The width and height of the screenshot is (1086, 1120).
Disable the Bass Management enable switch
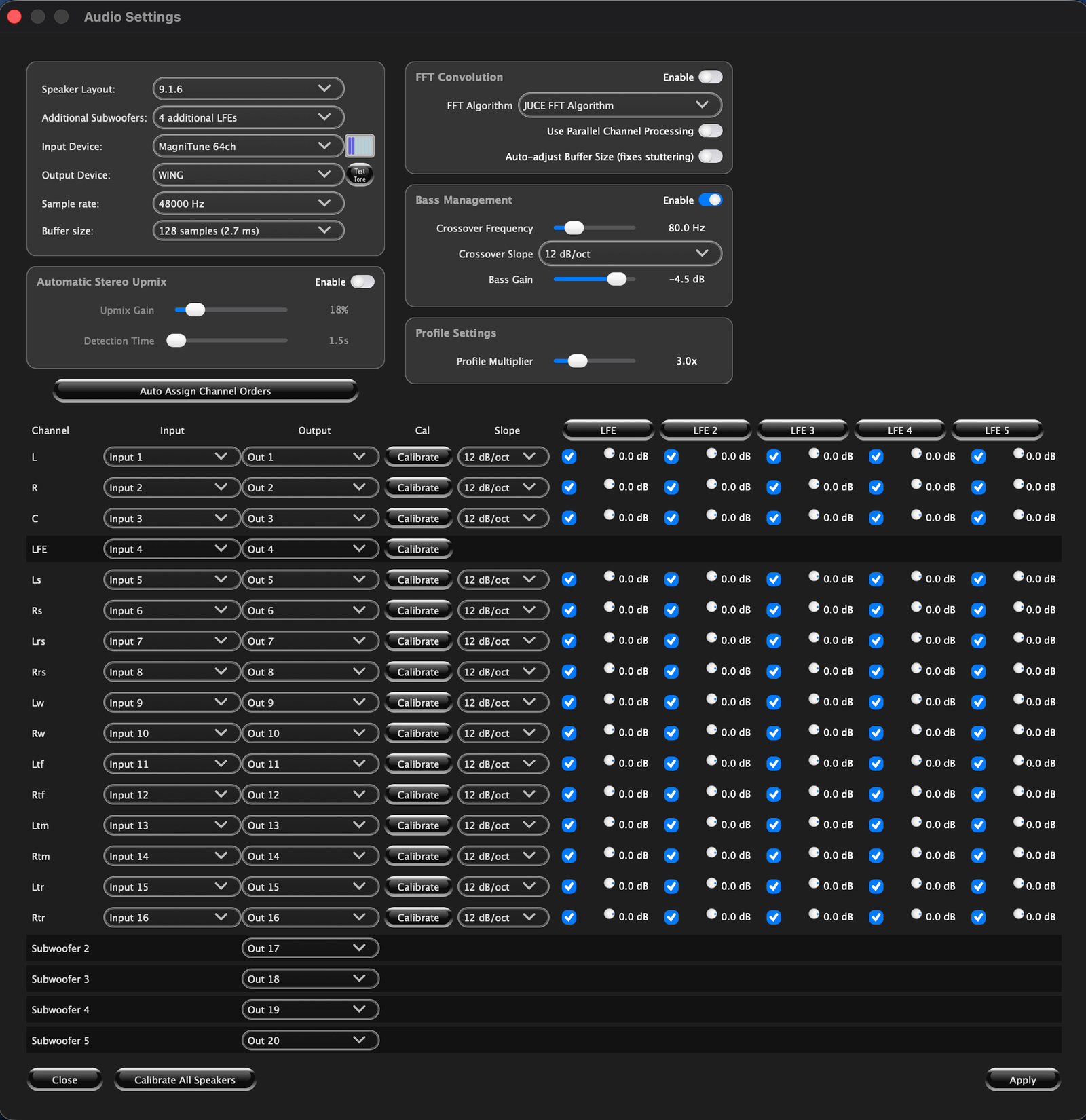coord(710,200)
